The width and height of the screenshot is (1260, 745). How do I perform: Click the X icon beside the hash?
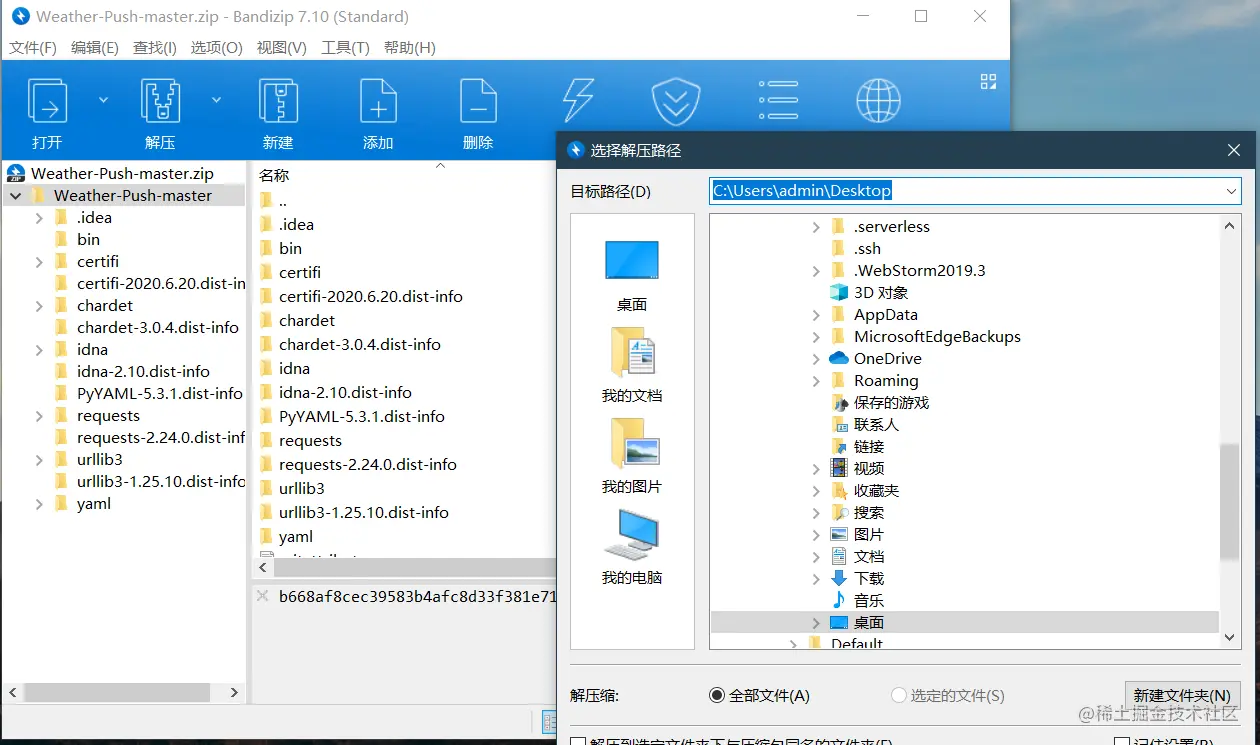click(263, 596)
